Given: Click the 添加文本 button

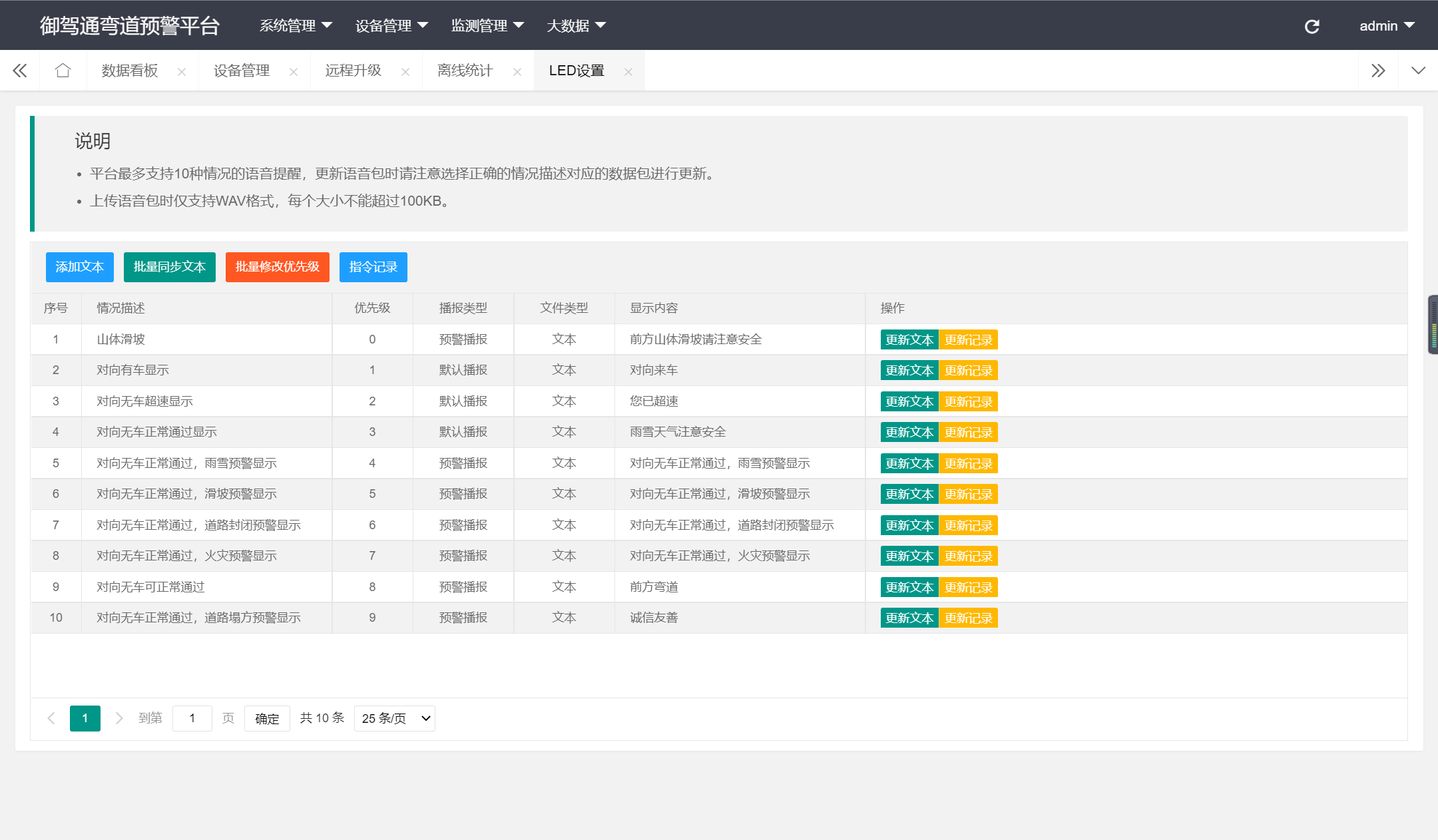Looking at the screenshot, I should point(80,267).
